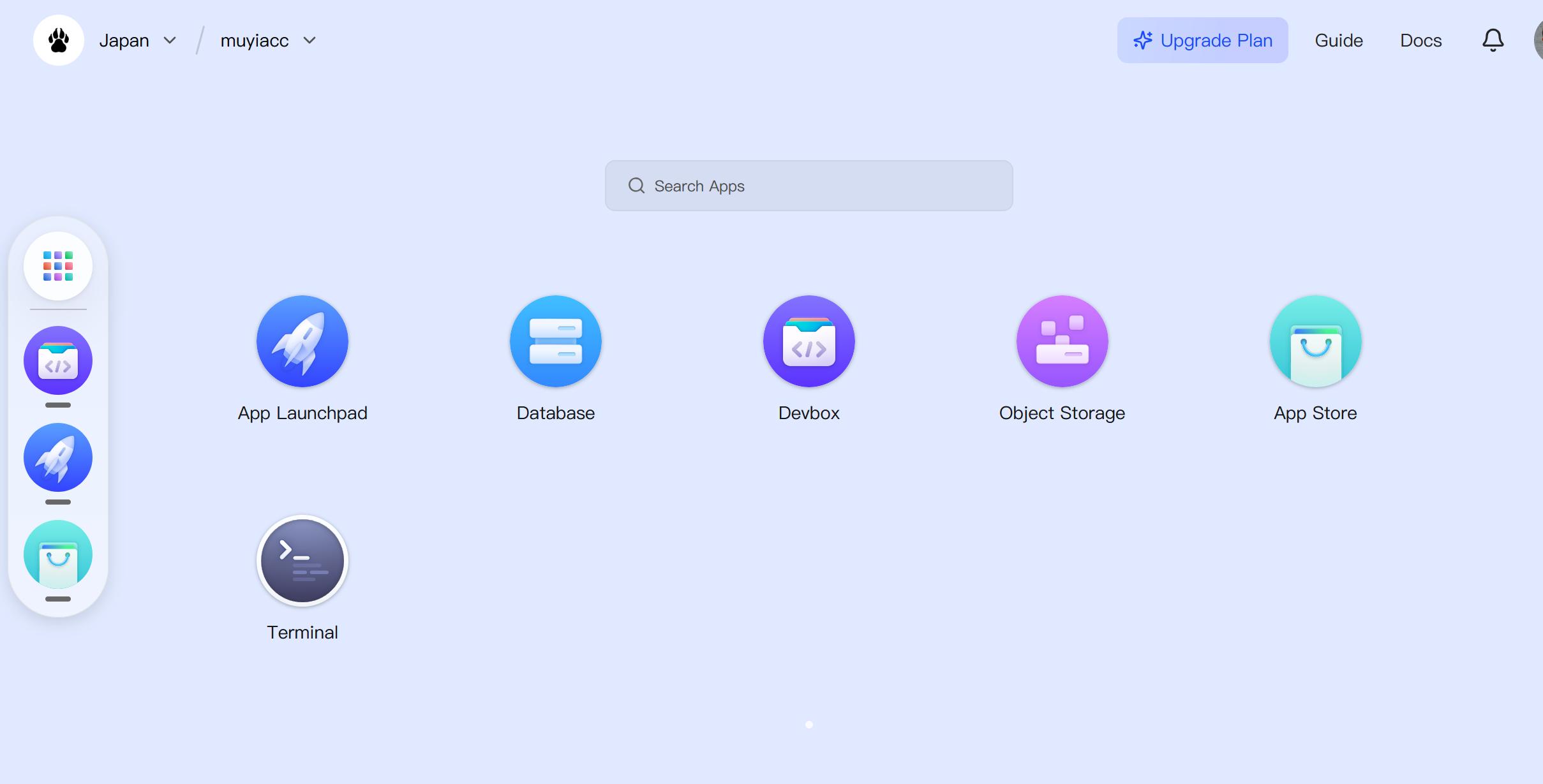
Task: Select App Store bag in side dock
Action: pos(58,554)
